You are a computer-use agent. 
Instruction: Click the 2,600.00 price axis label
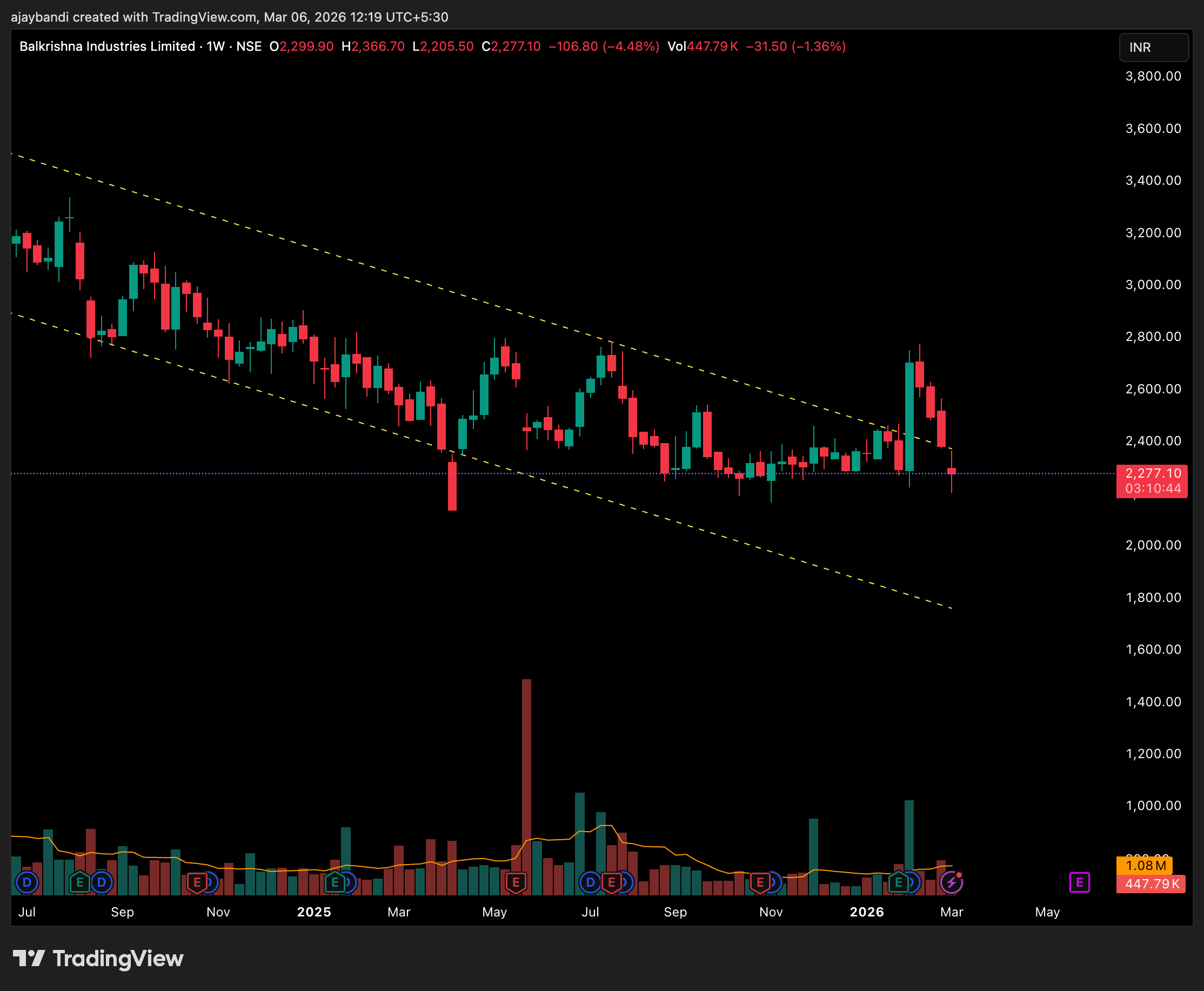[x=1153, y=389]
